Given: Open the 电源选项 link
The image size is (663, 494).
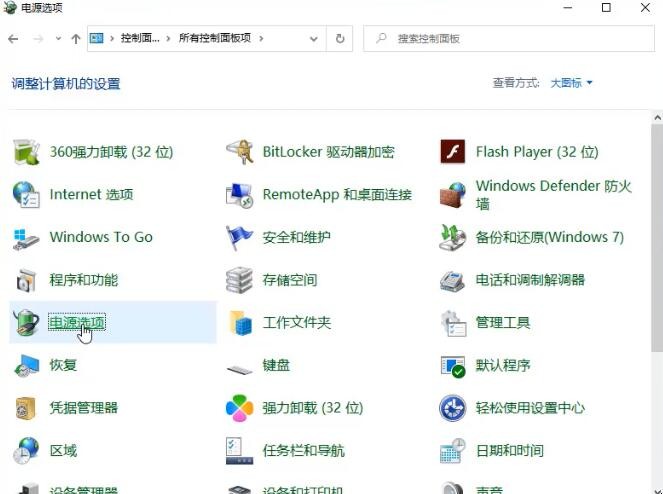Looking at the screenshot, I should (x=77, y=322).
